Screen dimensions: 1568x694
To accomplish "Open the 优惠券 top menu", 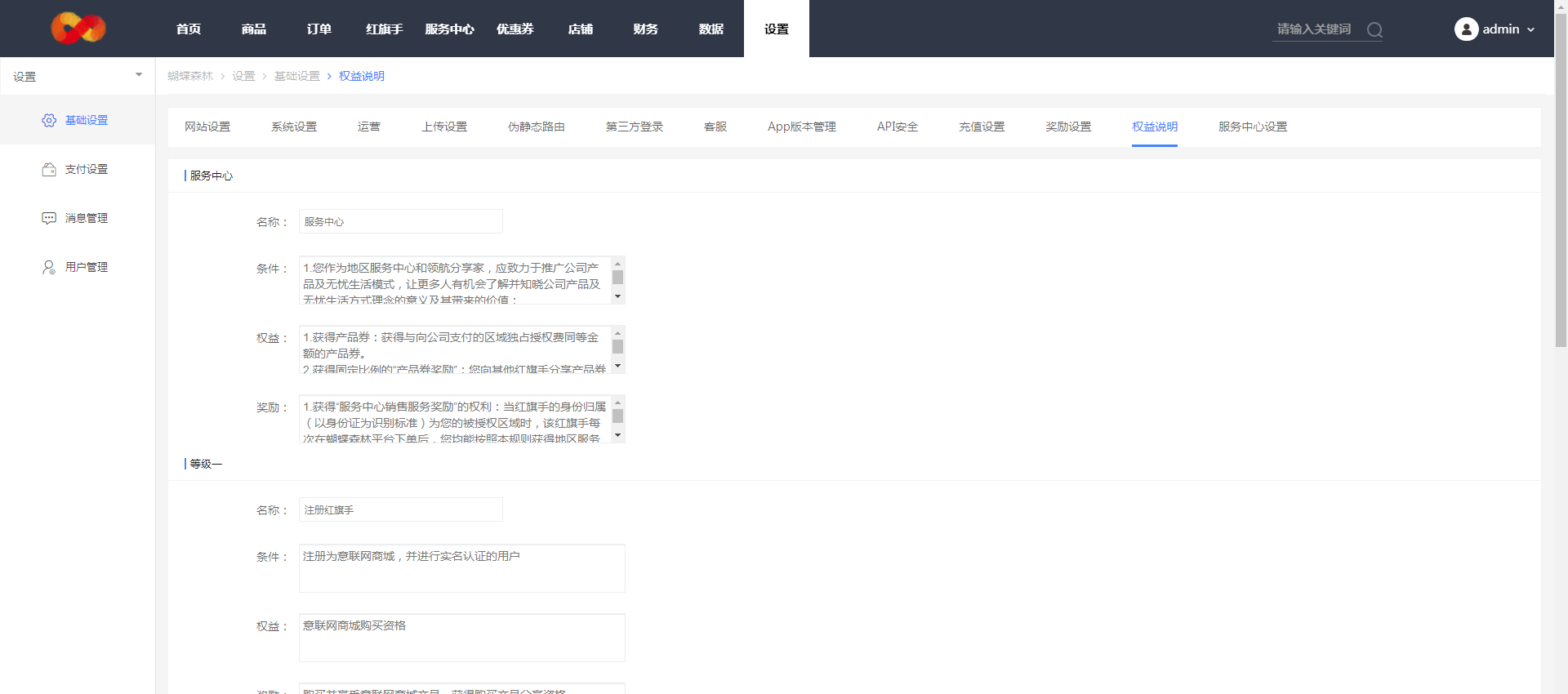I will pyautogui.click(x=515, y=29).
